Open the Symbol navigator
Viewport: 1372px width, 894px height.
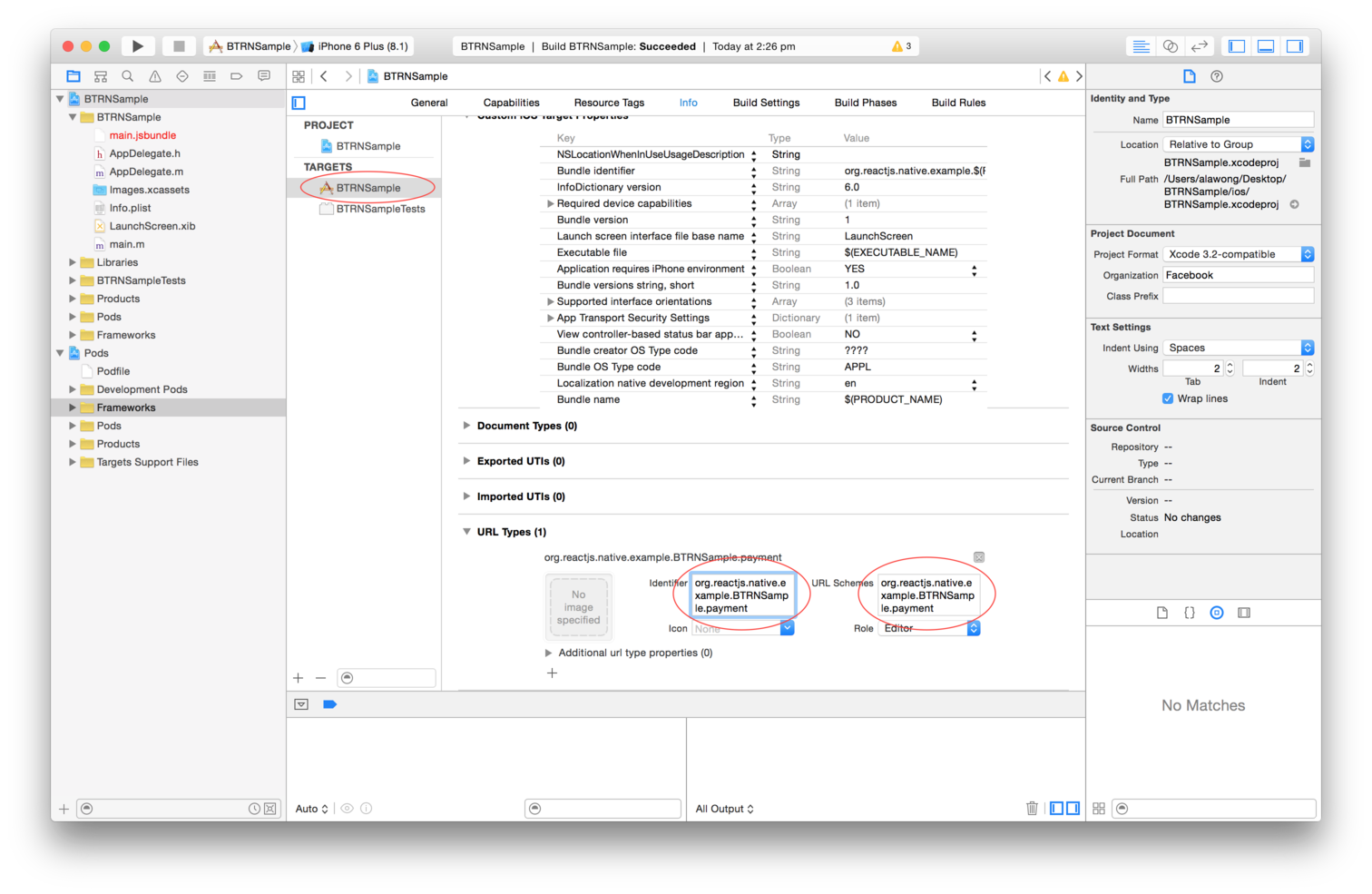pyautogui.click(x=101, y=76)
